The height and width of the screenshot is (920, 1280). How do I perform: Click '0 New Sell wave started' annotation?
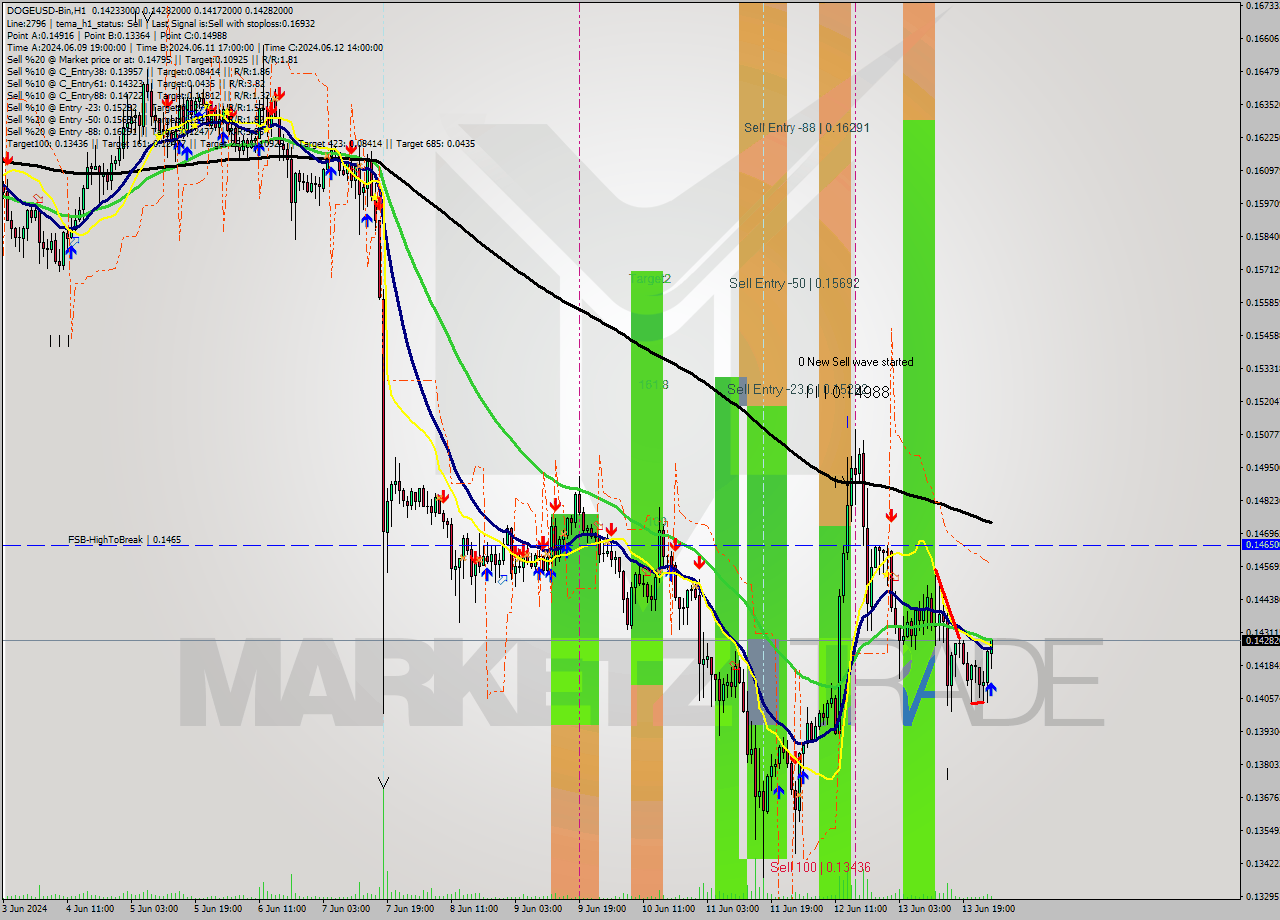(x=855, y=362)
